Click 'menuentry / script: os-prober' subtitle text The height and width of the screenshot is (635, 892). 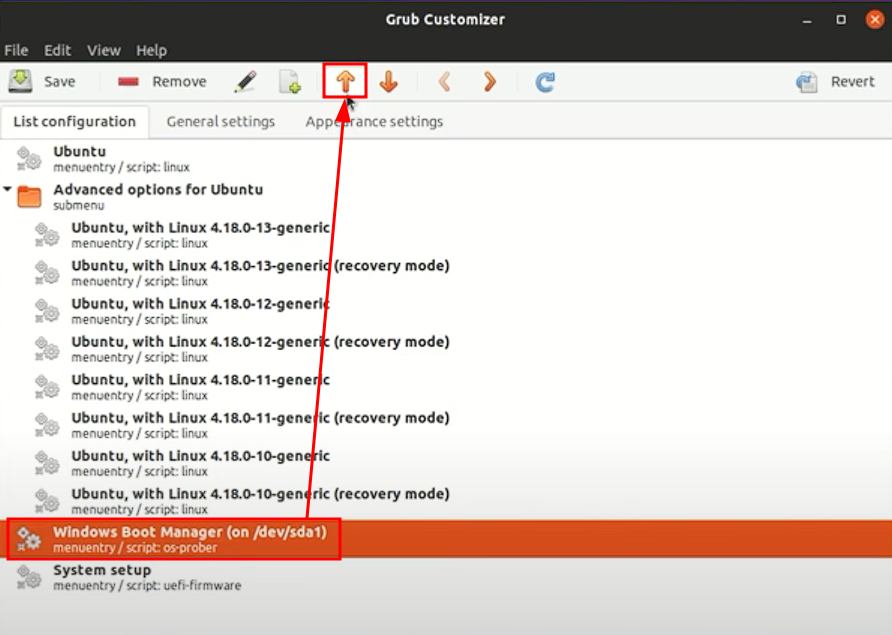(135, 548)
